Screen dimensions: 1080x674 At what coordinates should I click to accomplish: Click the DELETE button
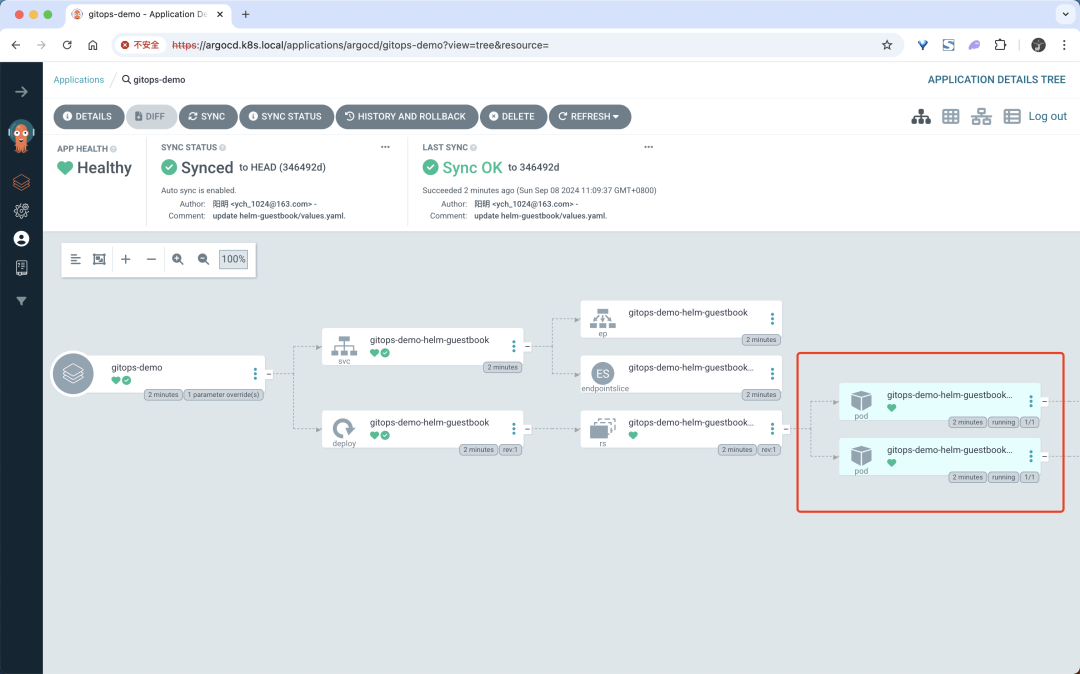(x=513, y=116)
